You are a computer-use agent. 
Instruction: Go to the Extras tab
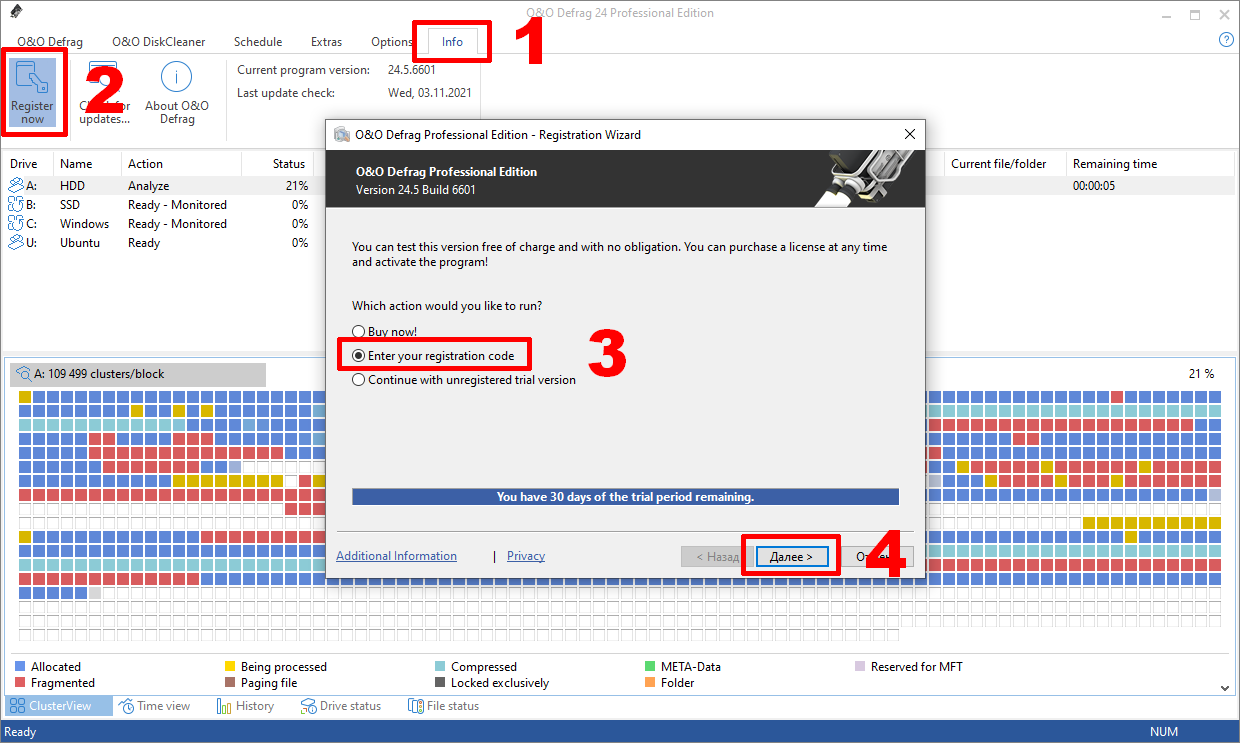pyautogui.click(x=326, y=42)
